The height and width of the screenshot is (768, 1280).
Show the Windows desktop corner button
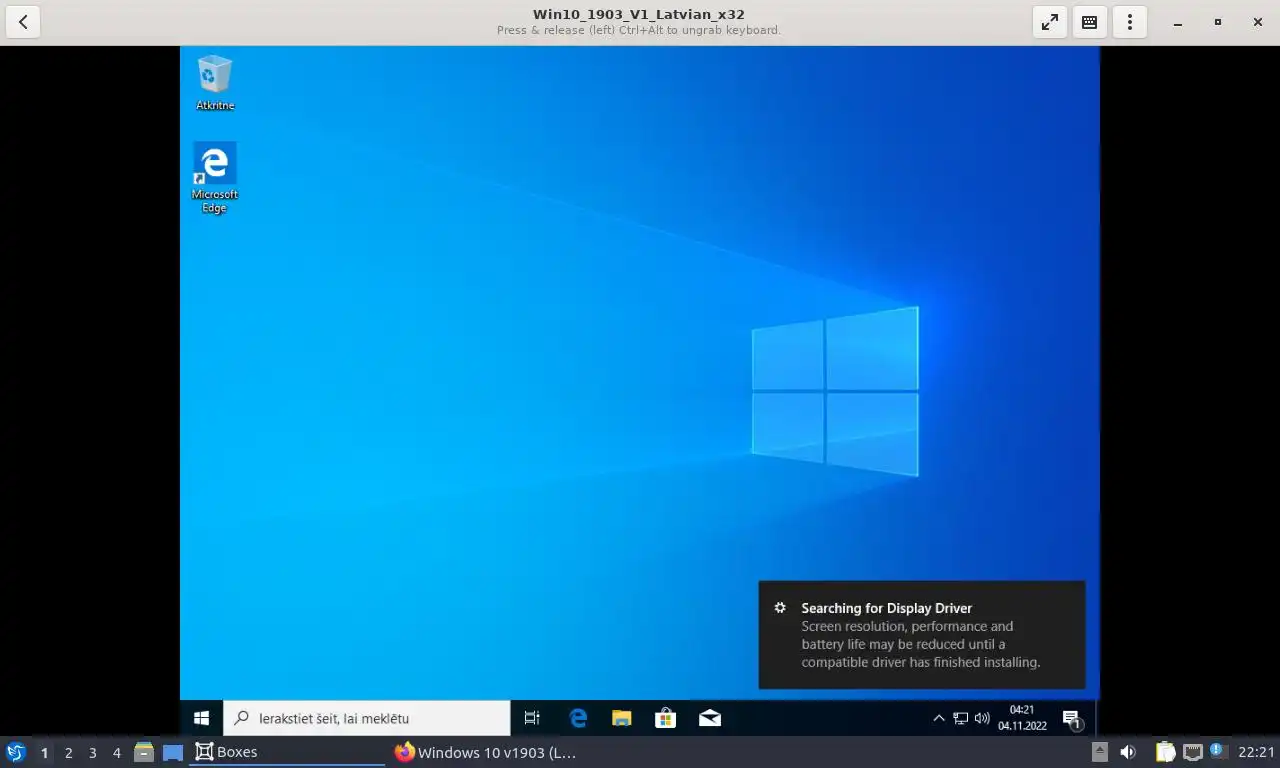pos(1097,718)
